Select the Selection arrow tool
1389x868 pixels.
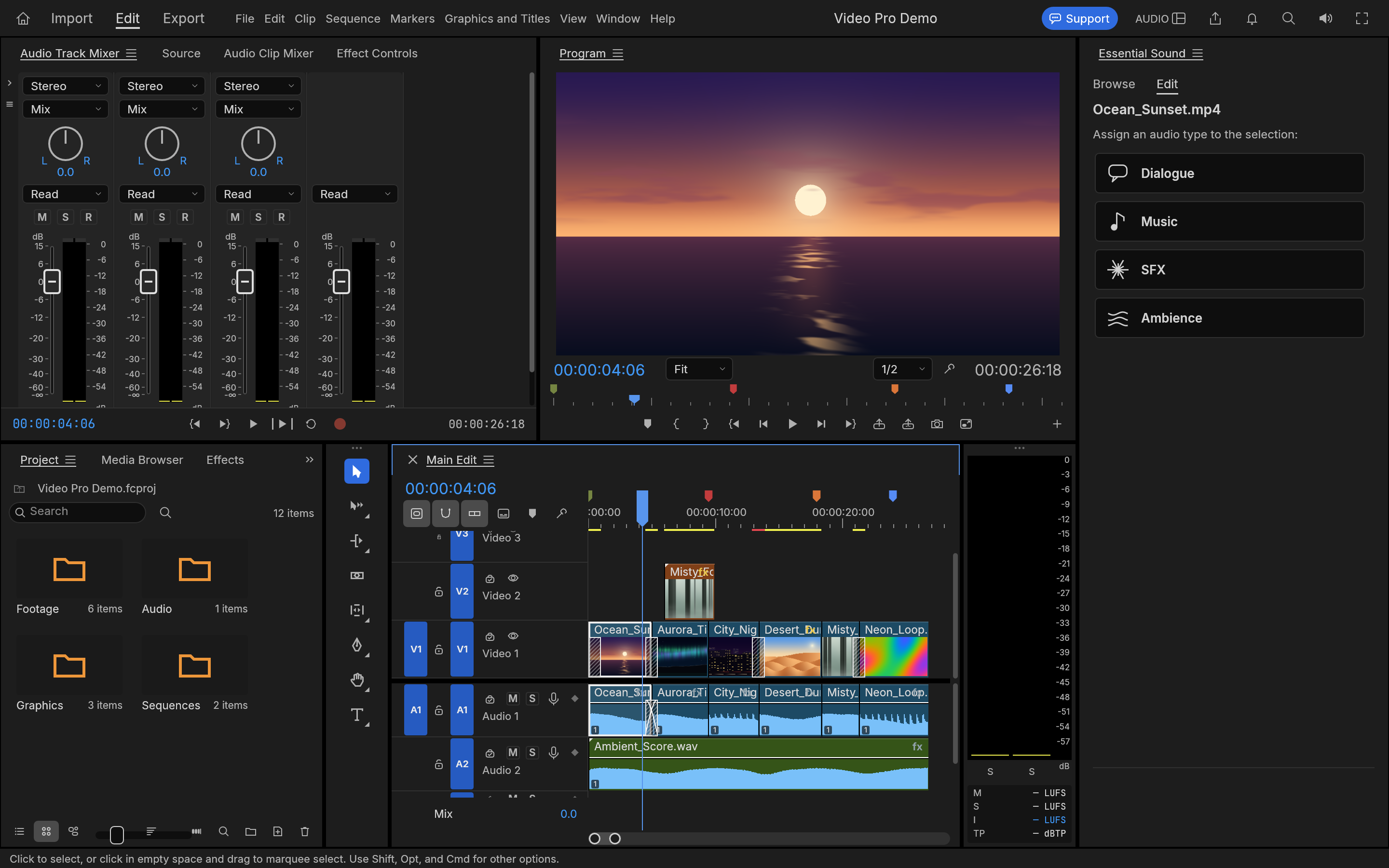pyautogui.click(x=356, y=471)
